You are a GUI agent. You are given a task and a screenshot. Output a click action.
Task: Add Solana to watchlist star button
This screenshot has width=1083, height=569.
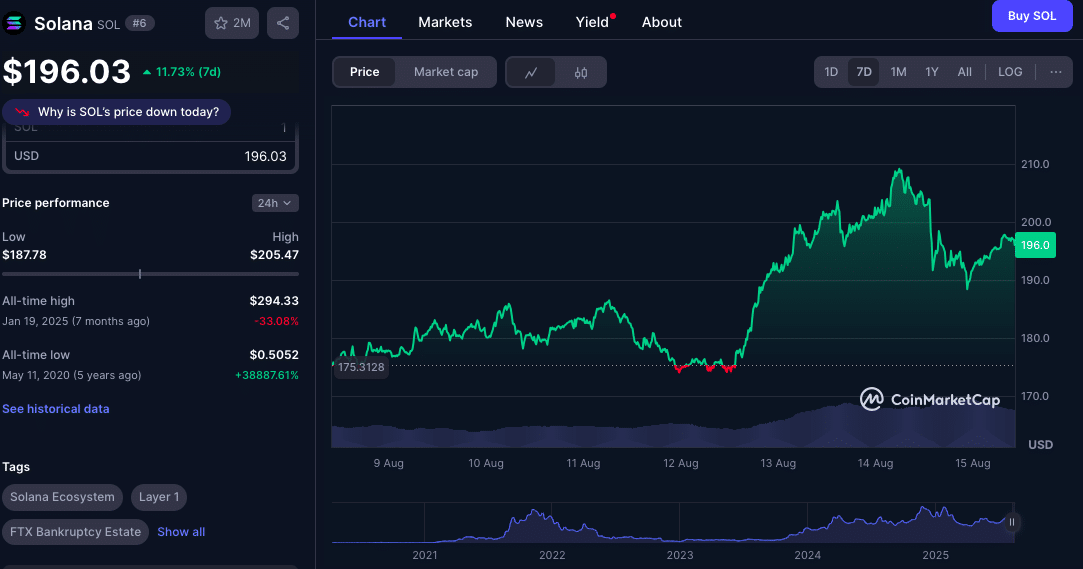point(232,23)
